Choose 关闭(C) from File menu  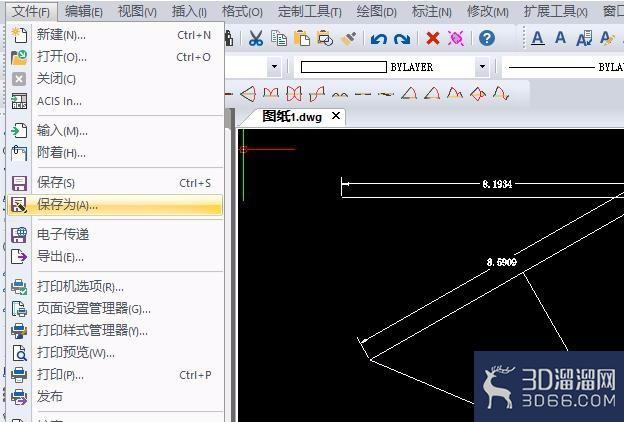[115, 79]
